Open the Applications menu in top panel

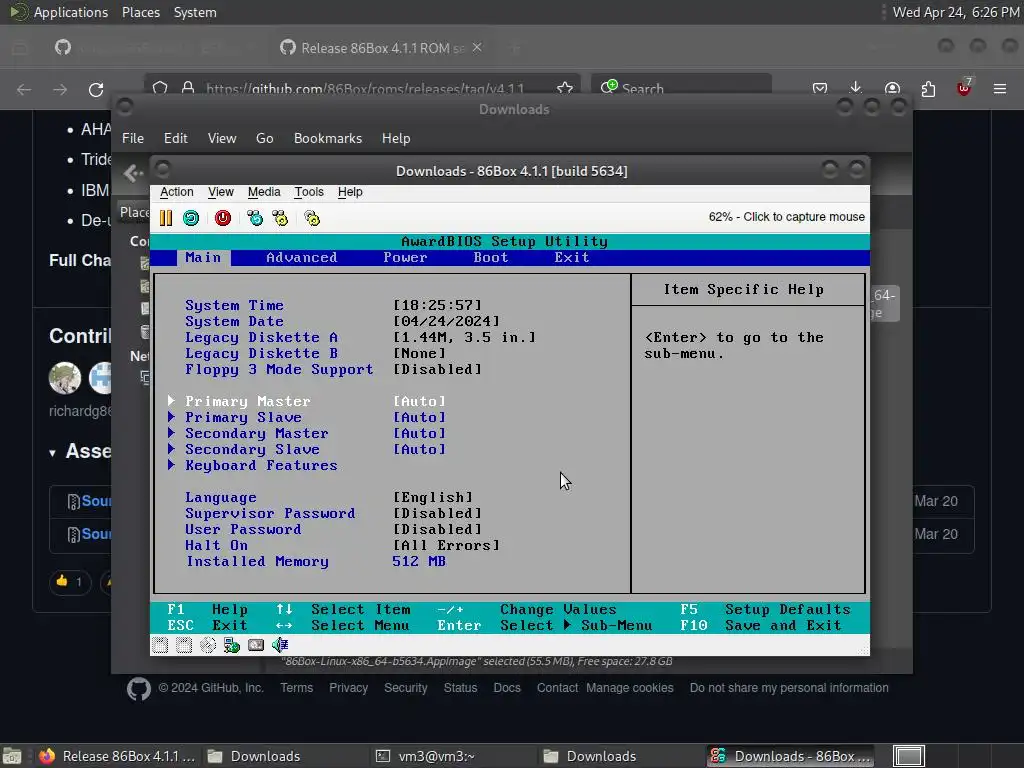point(71,12)
